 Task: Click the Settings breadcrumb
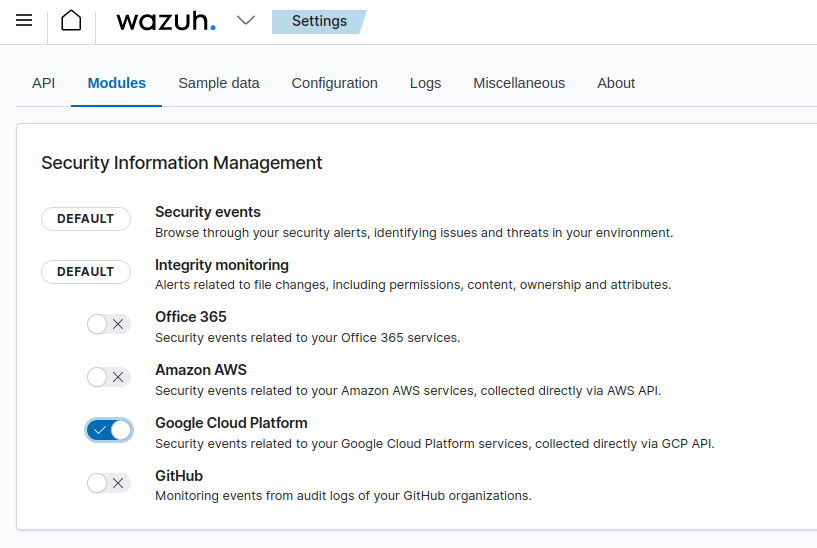click(x=319, y=21)
